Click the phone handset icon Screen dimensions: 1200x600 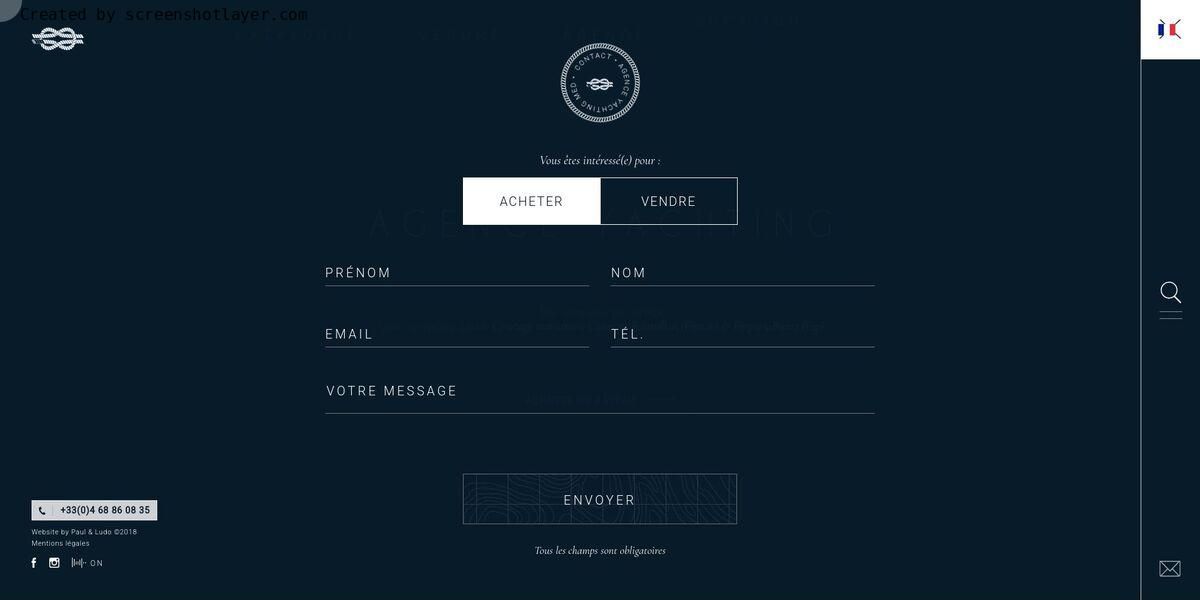click(42, 511)
